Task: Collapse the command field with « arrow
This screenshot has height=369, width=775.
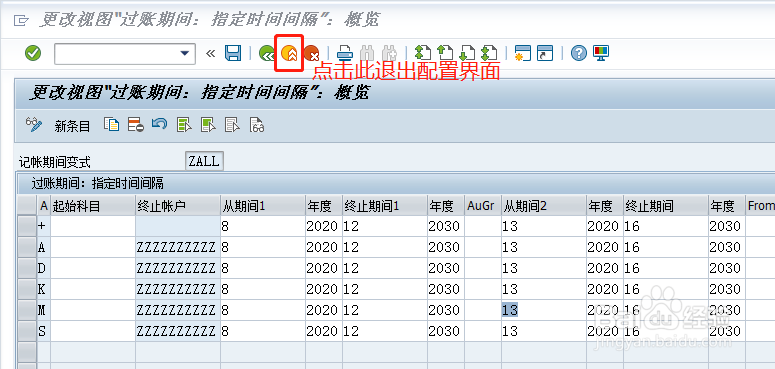Action: [211, 53]
